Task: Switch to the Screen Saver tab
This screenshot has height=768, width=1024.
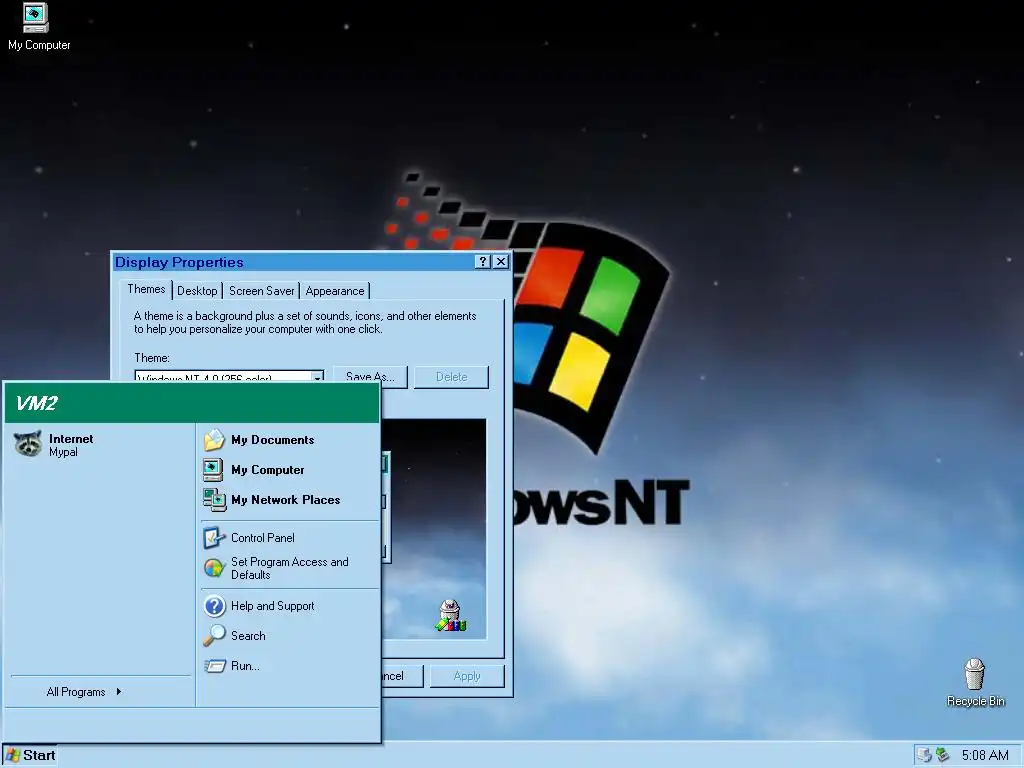Action: [261, 291]
